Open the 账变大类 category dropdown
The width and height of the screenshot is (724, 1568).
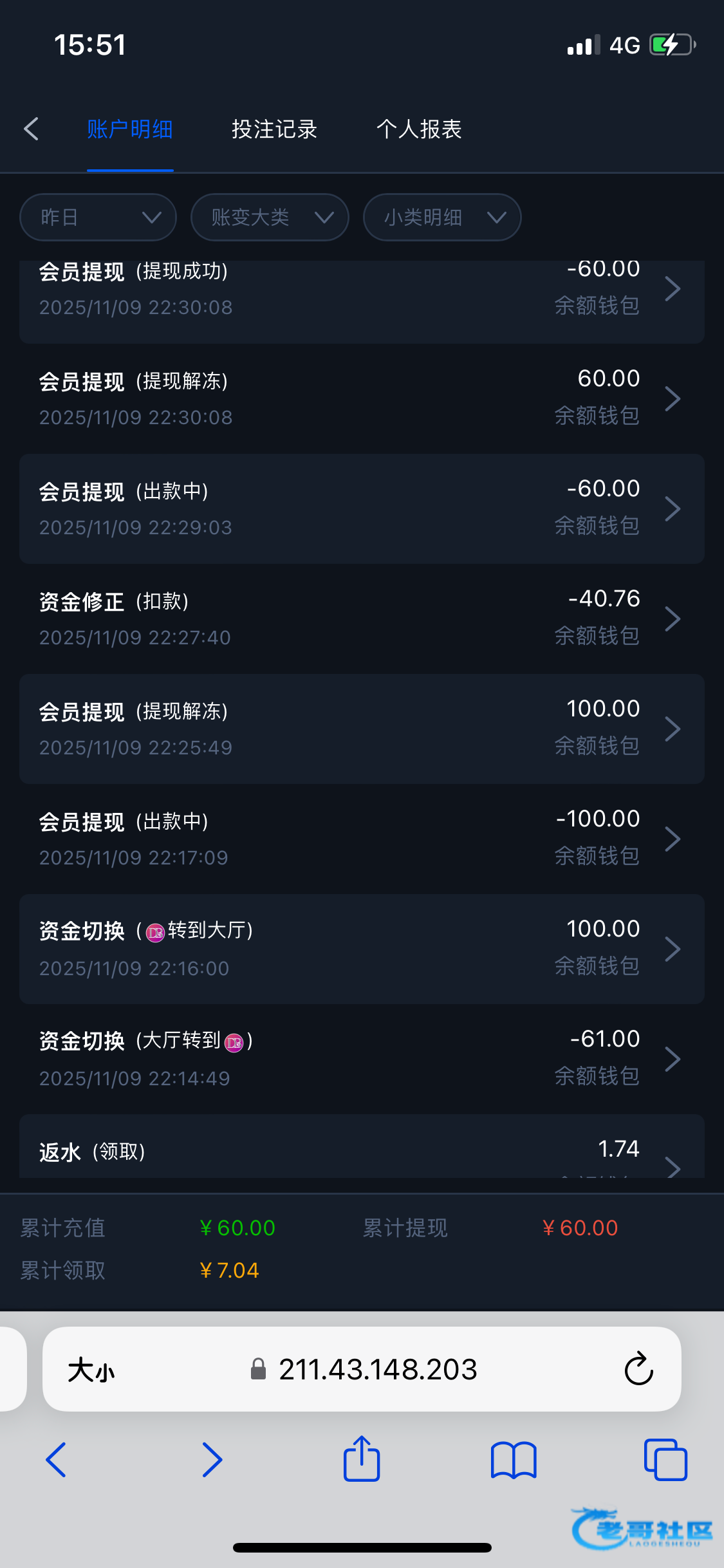coord(270,218)
